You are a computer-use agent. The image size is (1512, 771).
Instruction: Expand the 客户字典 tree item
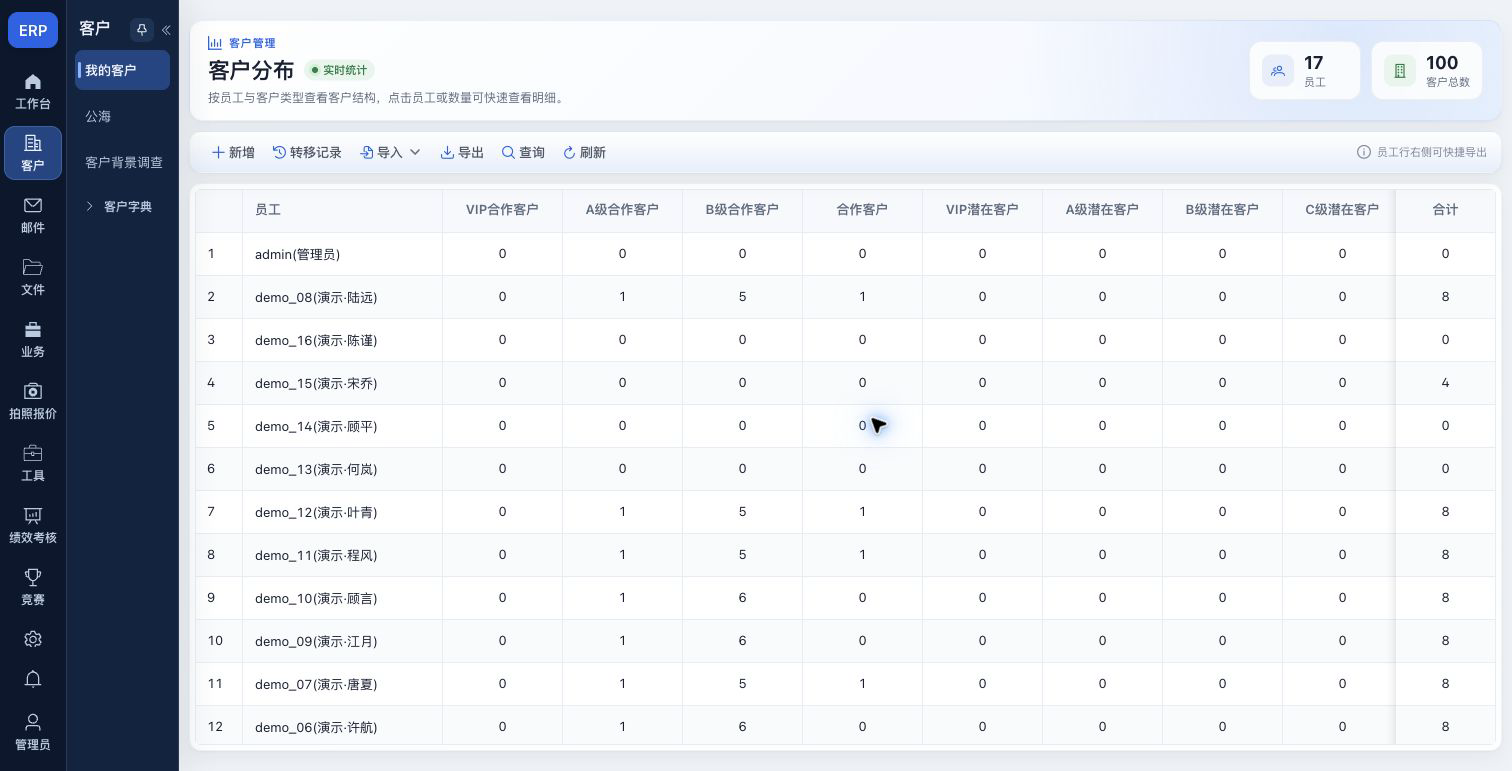[x=89, y=206]
